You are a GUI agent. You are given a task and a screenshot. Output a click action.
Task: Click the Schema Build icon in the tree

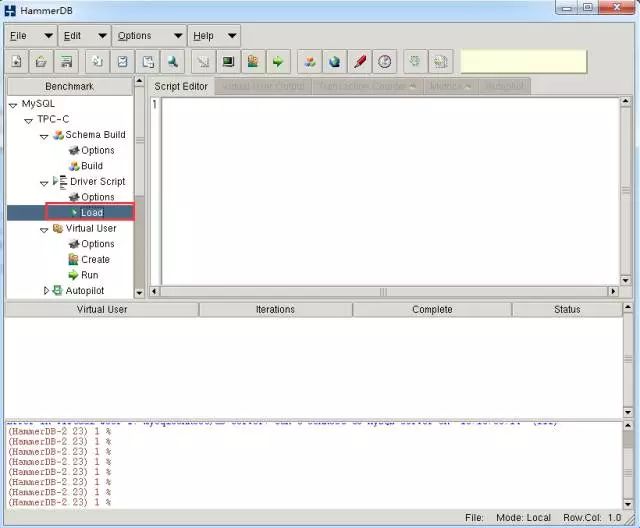[58, 135]
